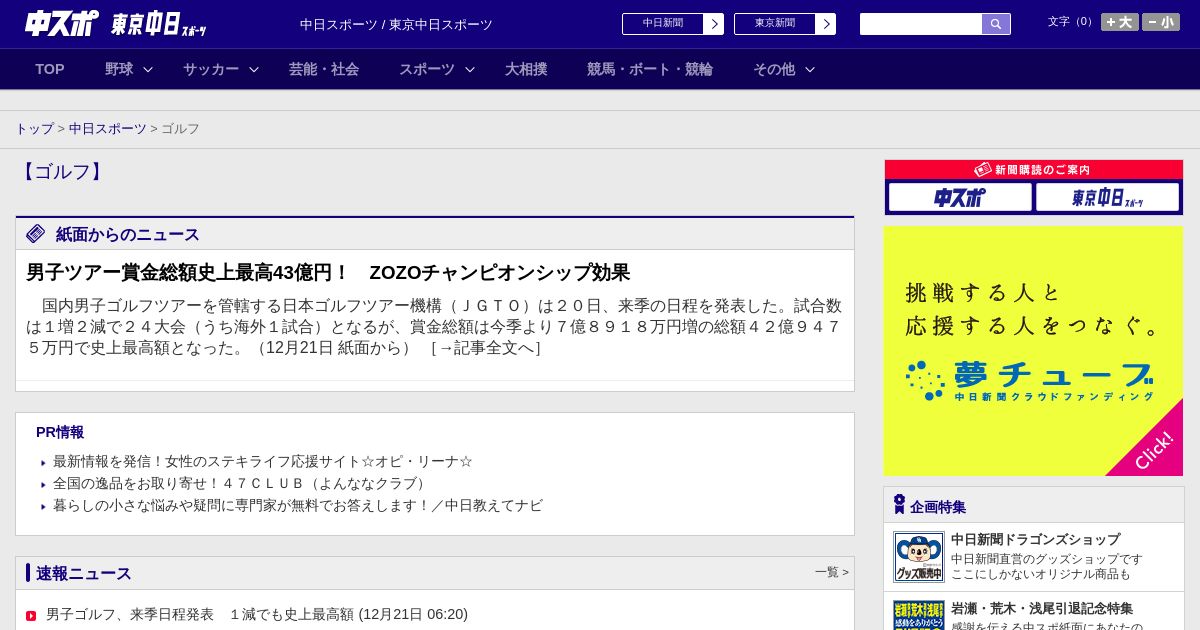The image size is (1200, 630).
Task: Click the 中日スポーツ / 東京中日スポーツ header text
Action: pos(396,25)
